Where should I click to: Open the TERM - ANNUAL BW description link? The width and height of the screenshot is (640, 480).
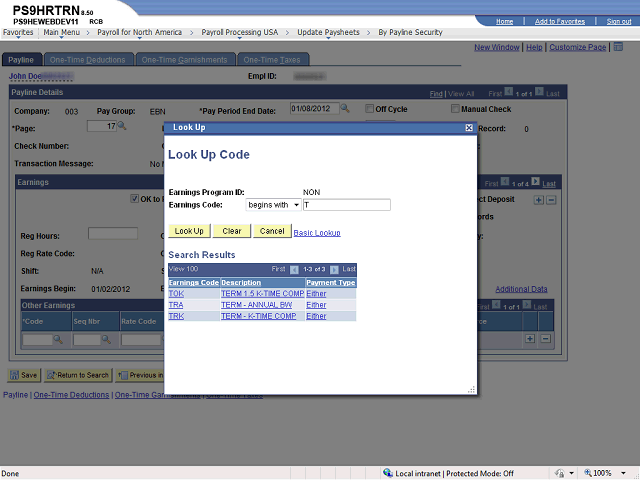[x=256, y=305]
